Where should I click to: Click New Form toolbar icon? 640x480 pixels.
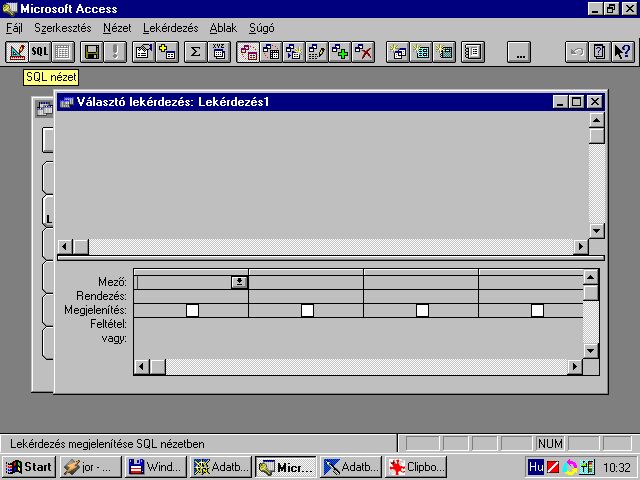pos(421,52)
